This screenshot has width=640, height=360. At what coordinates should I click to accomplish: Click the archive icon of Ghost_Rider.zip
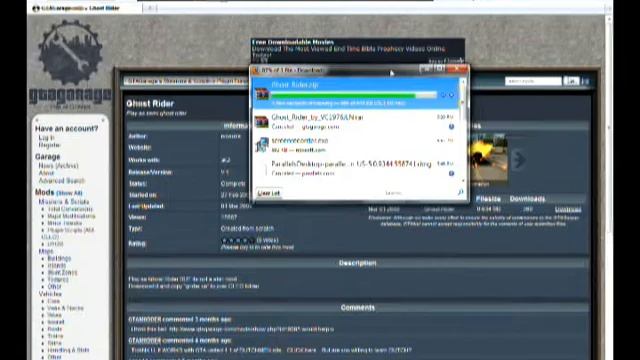262,94
